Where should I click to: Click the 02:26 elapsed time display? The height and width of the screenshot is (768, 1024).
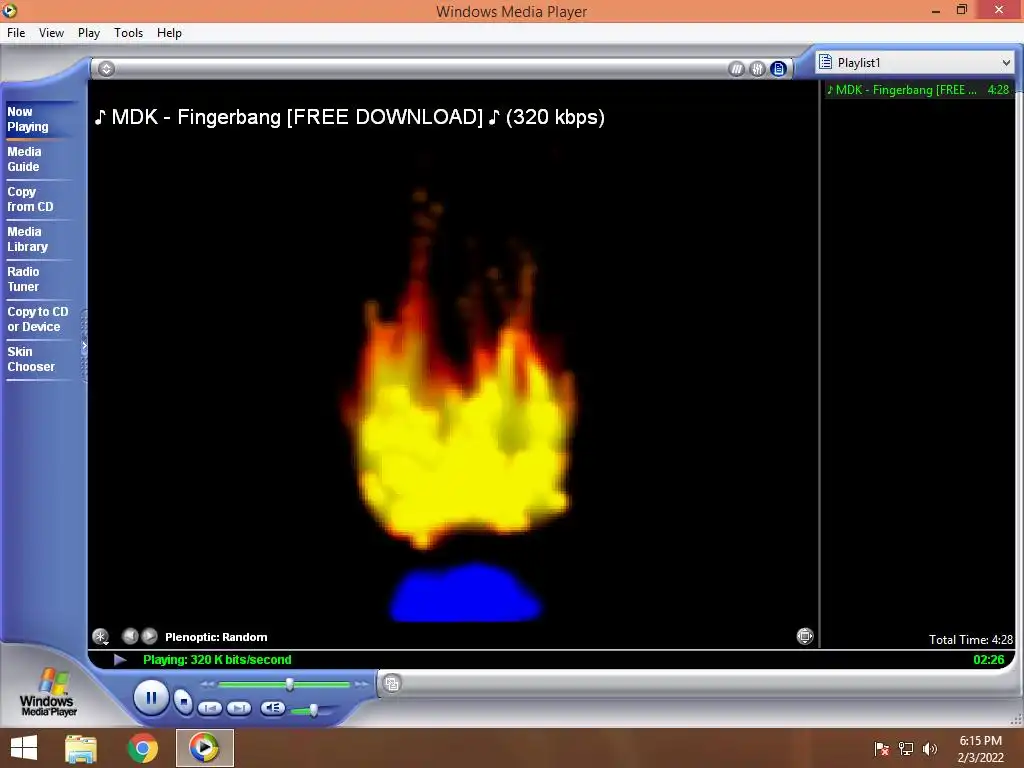coord(989,660)
